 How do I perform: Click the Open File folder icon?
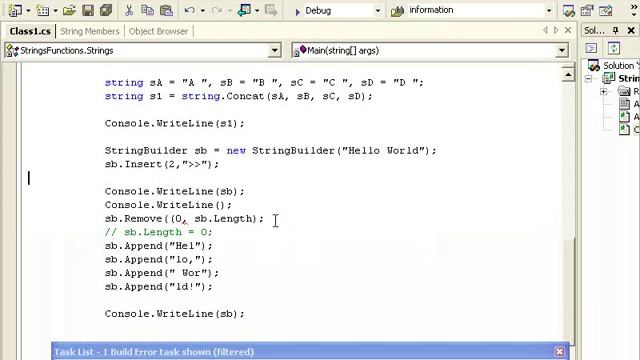click(69, 10)
